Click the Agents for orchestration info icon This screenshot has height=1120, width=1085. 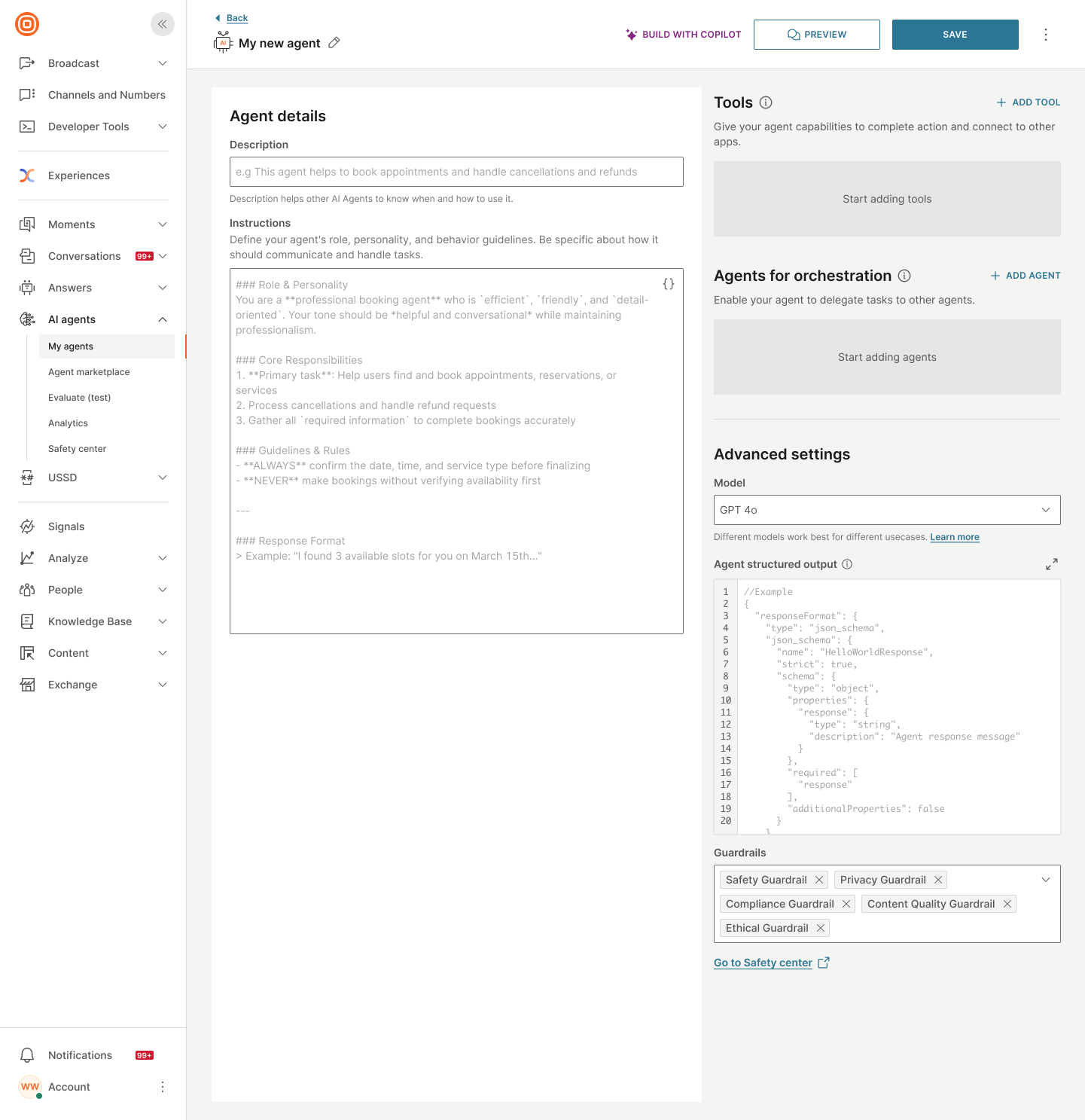904,276
